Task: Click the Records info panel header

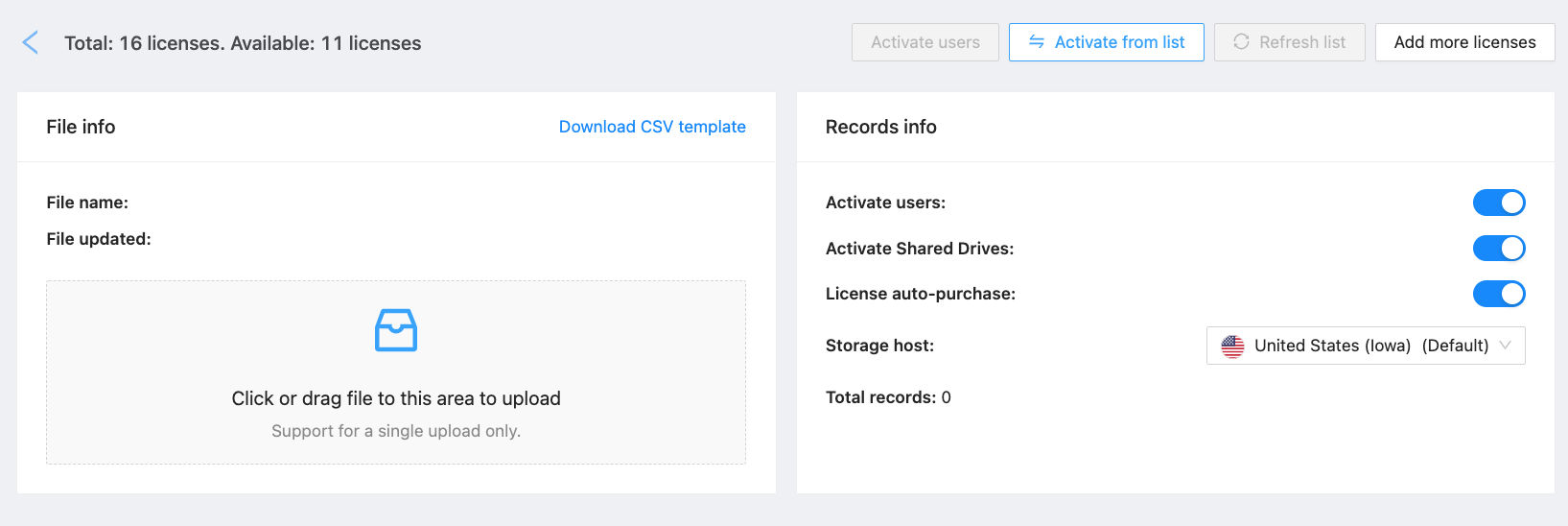Action: (1176, 127)
